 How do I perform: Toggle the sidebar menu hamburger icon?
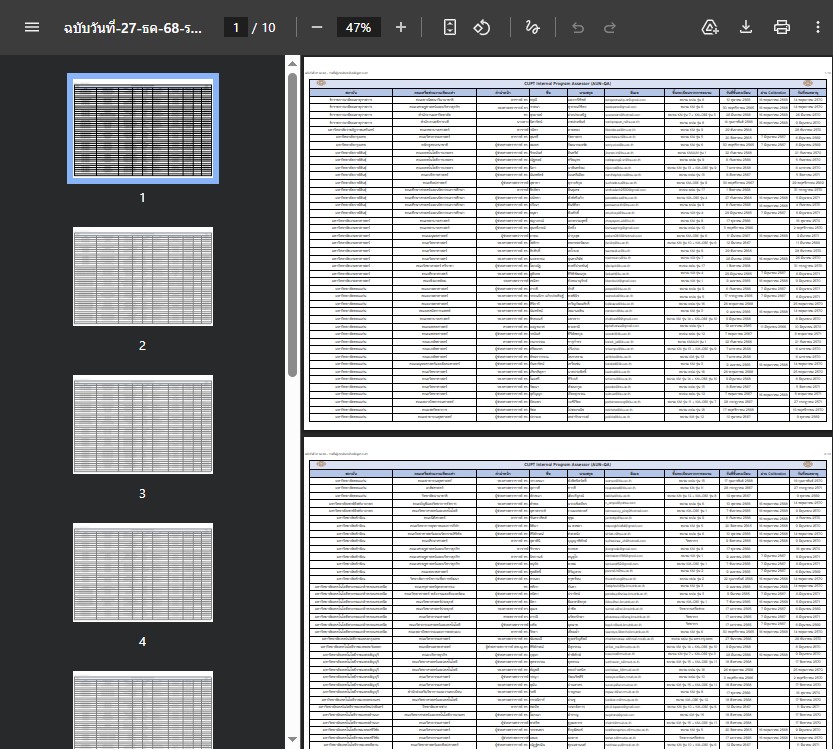(32, 27)
